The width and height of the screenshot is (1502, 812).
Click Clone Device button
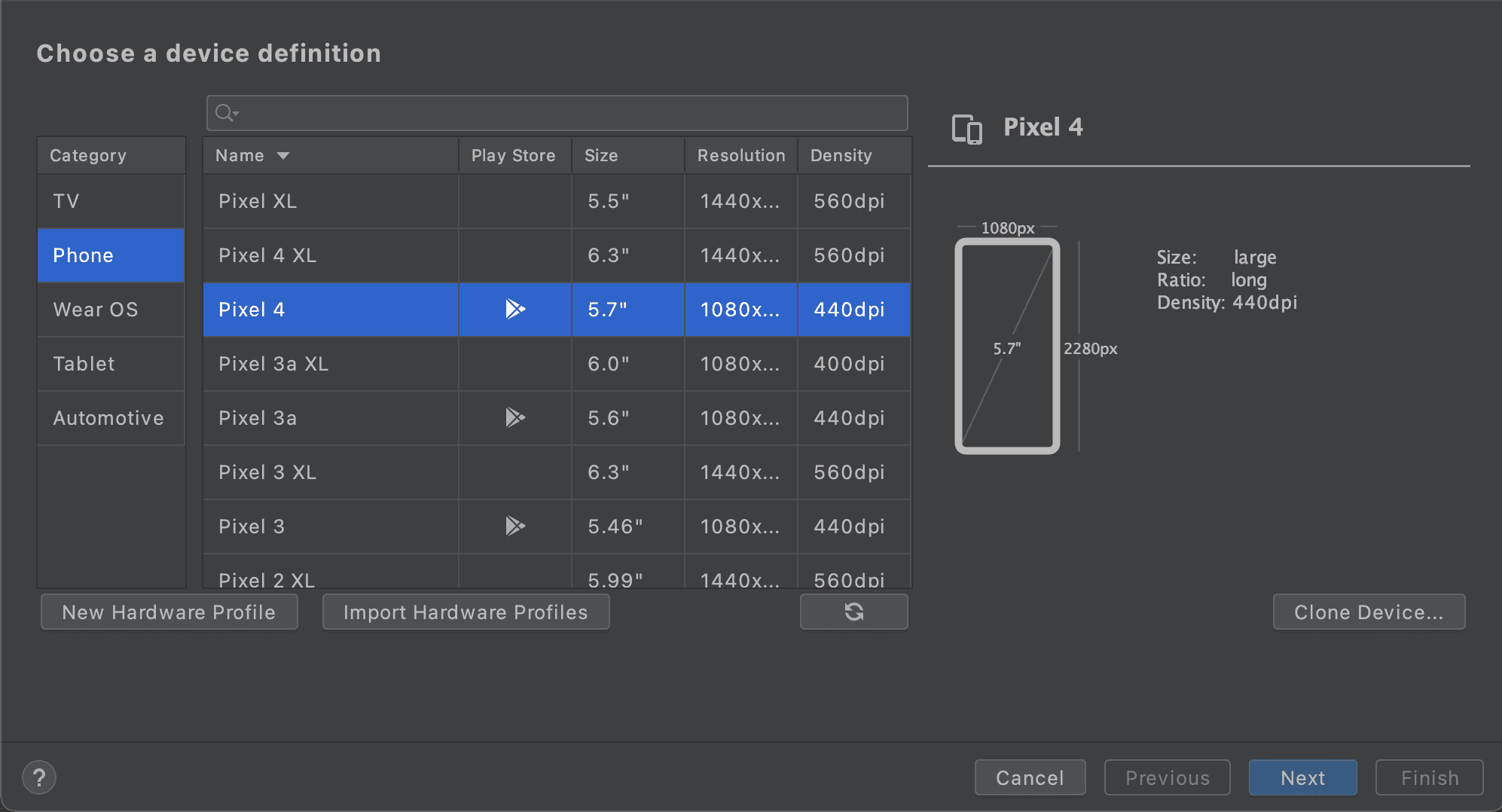click(x=1369, y=612)
